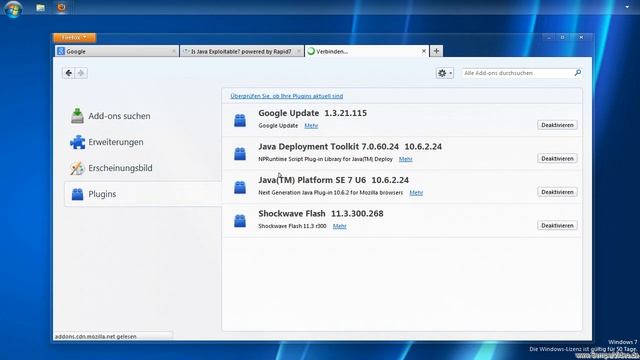The height and width of the screenshot is (360, 640).
Task: Open the gear tools dropdown
Action: tap(444, 73)
